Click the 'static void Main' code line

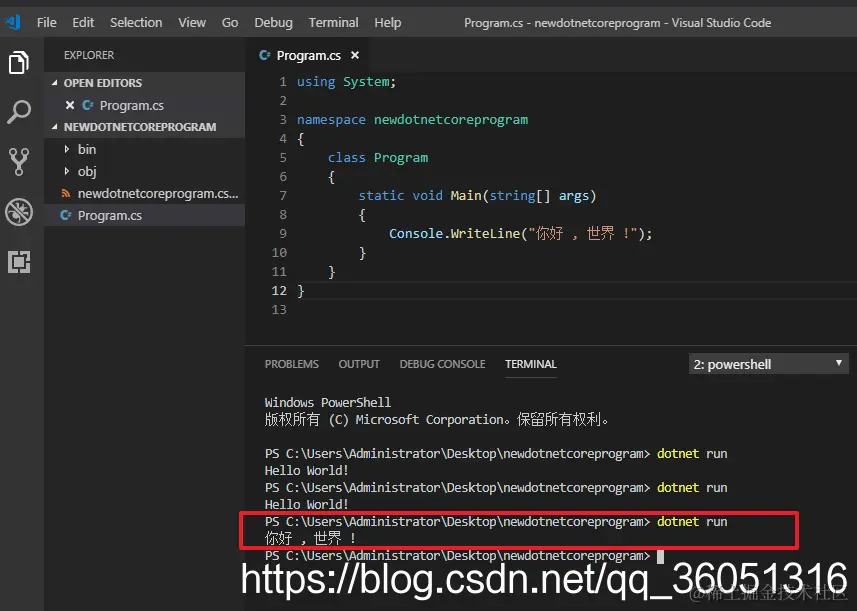coord(477,196)
